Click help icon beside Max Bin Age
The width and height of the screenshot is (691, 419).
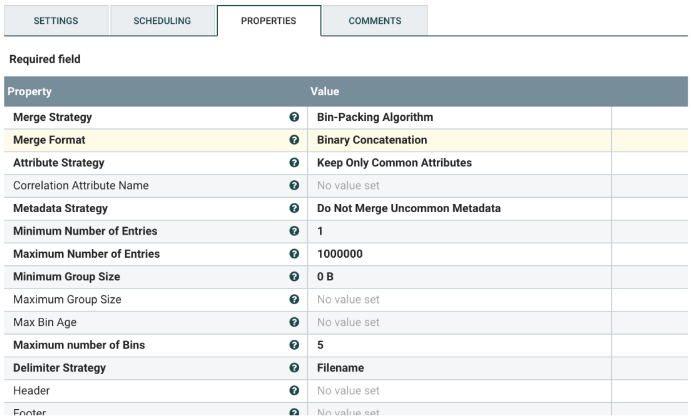click(294, 322)
